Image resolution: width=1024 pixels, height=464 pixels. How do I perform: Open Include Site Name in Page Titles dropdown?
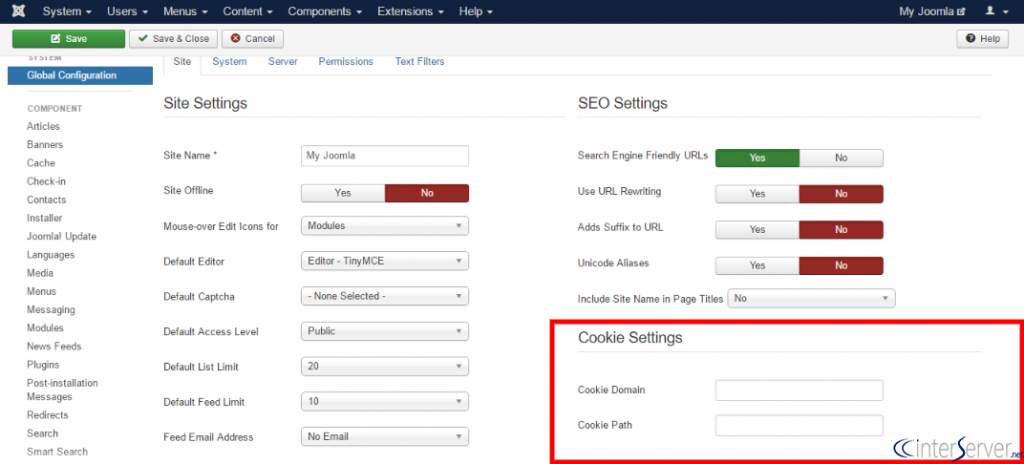811,298
